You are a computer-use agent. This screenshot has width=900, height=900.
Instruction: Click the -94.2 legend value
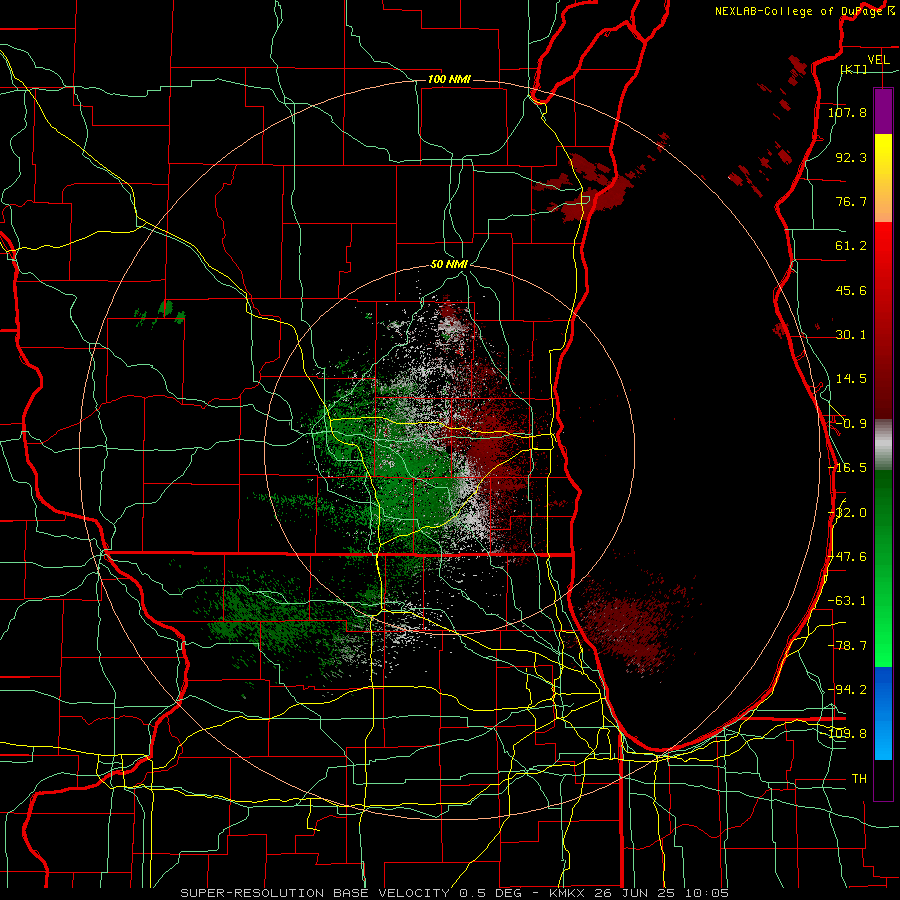pyautogui.click(x=847, y=690)
